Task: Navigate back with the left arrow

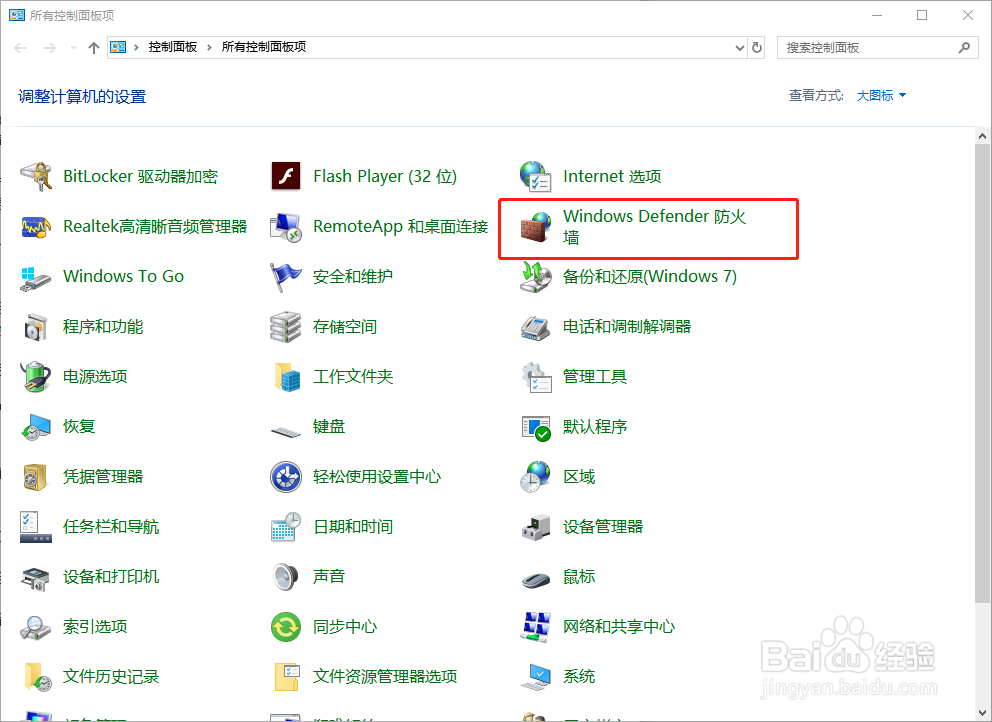Action: (20, 47)
